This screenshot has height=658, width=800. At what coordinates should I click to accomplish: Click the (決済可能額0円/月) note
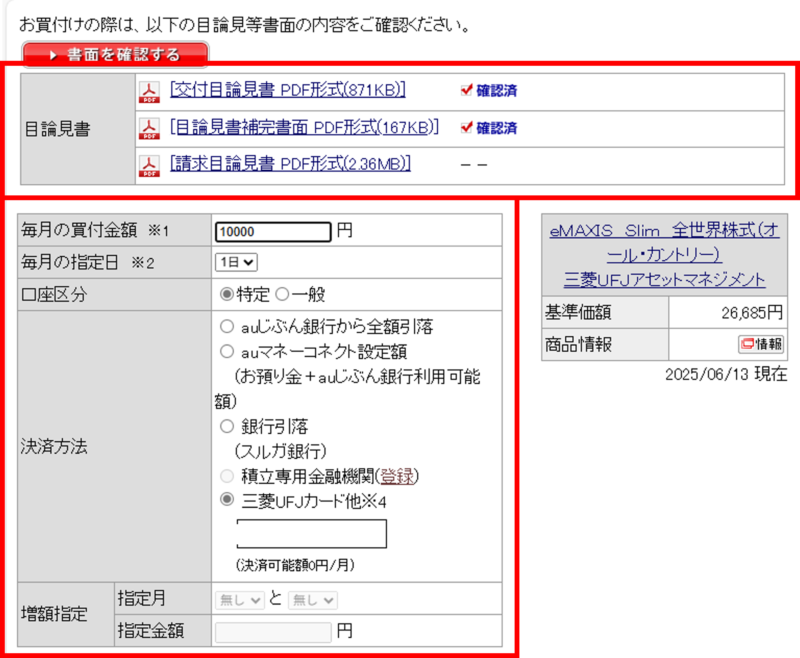(x=295, y=565)
